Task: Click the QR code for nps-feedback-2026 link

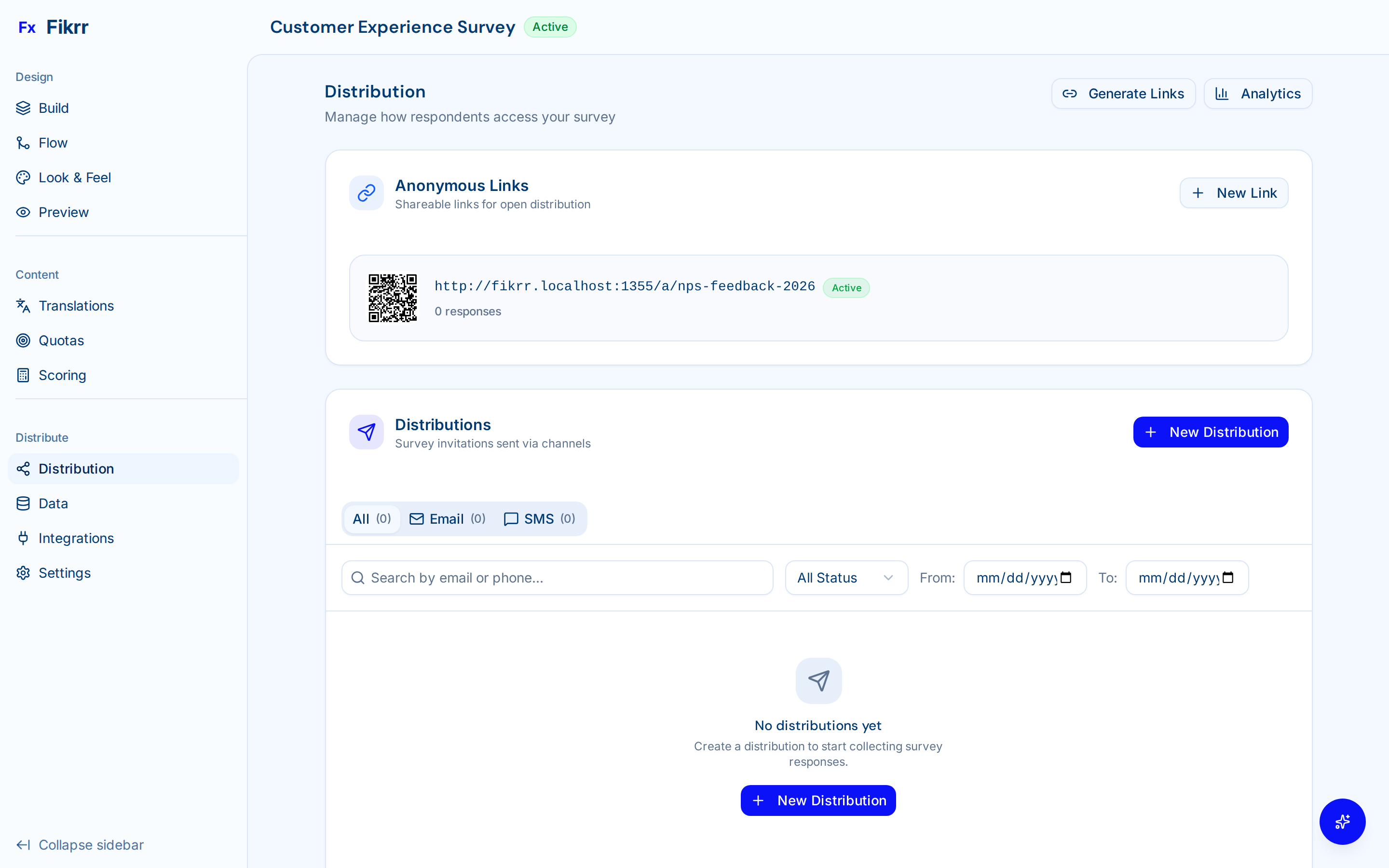Action: 393,298
